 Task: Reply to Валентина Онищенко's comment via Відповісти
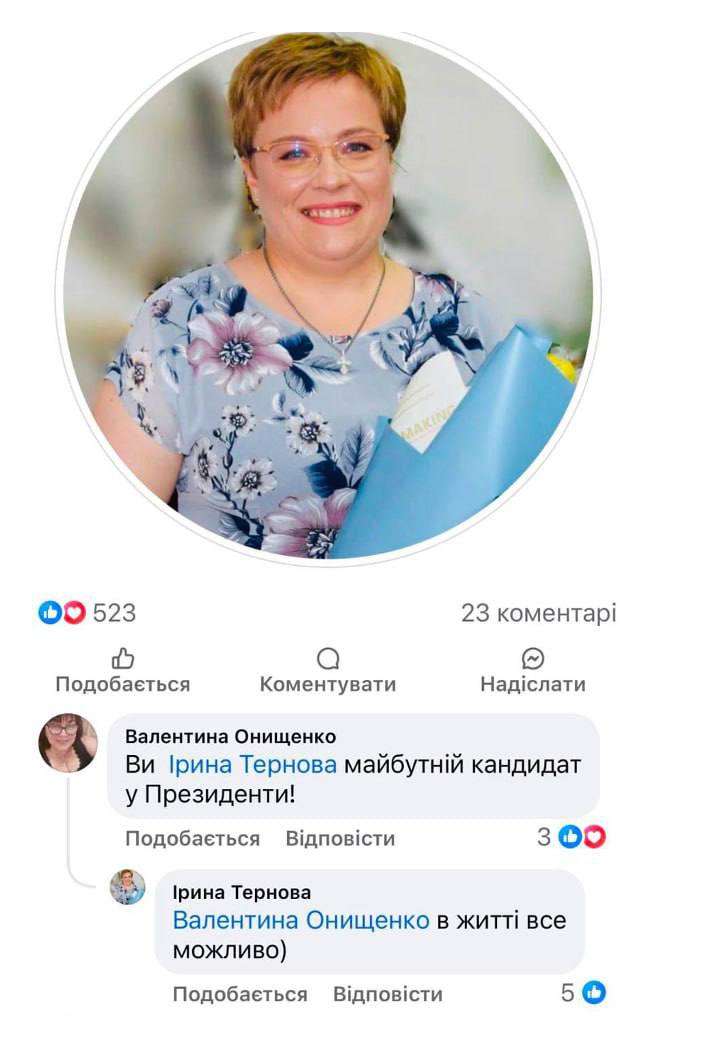coord(340,839)
